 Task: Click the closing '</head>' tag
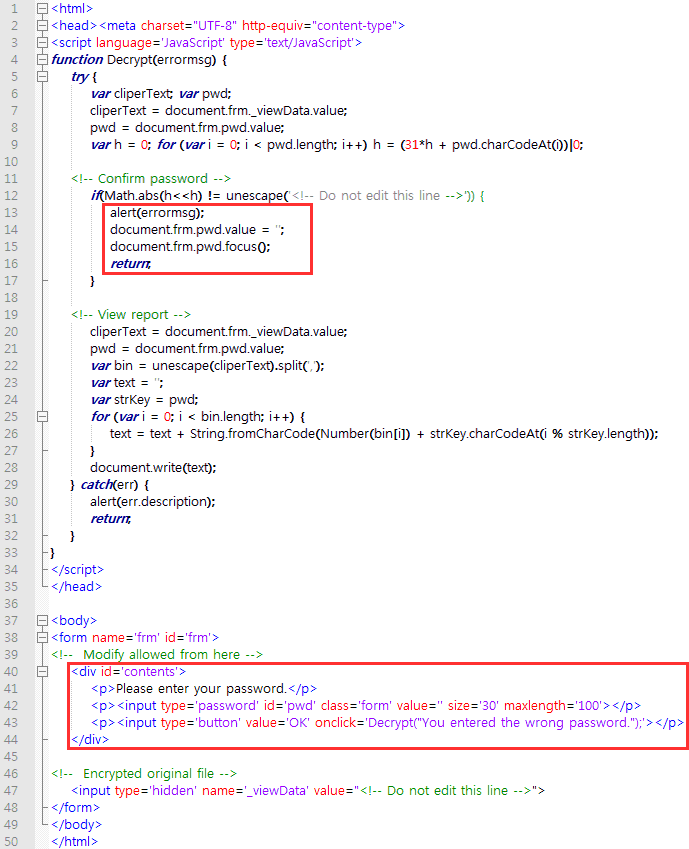coord(76,586)
